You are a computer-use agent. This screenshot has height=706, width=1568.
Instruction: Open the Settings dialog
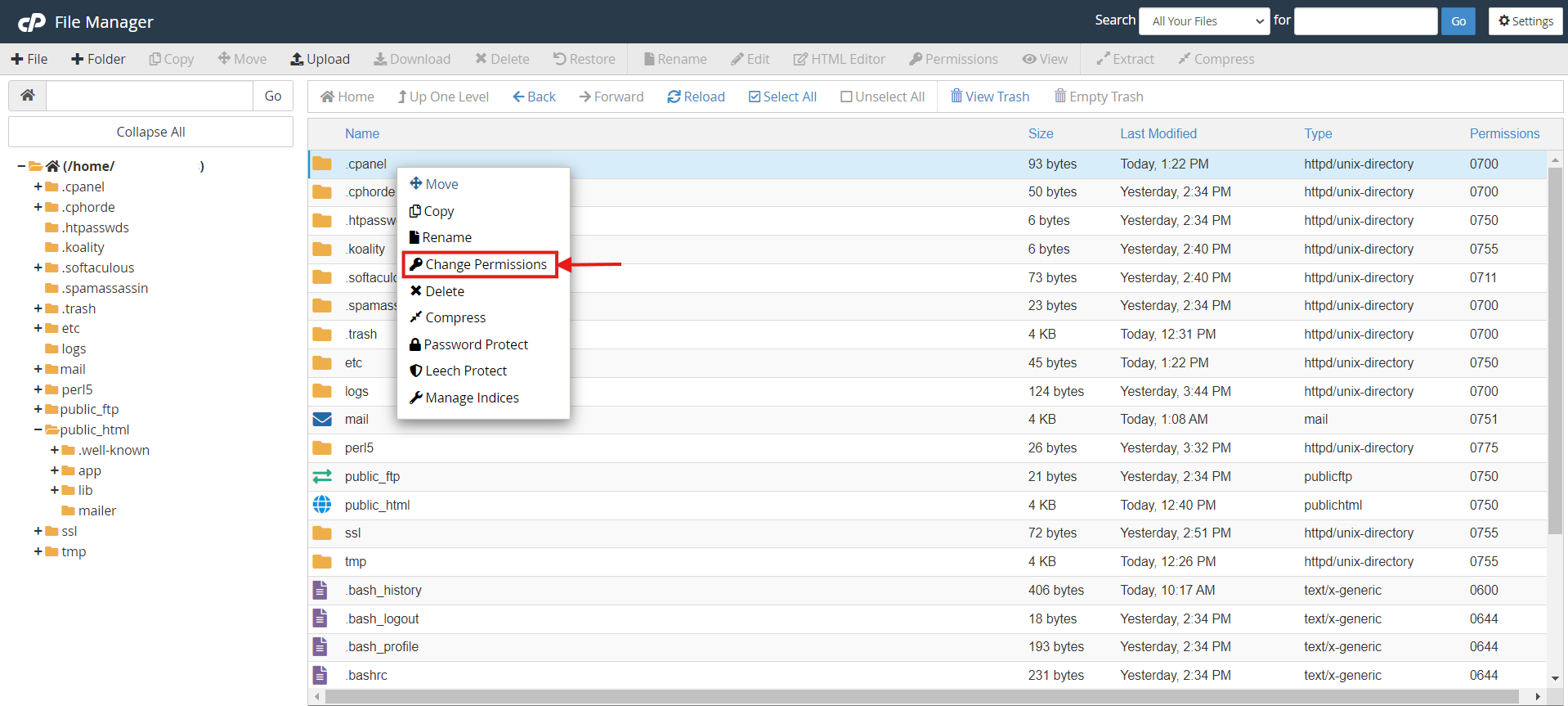click(1525, 21)
